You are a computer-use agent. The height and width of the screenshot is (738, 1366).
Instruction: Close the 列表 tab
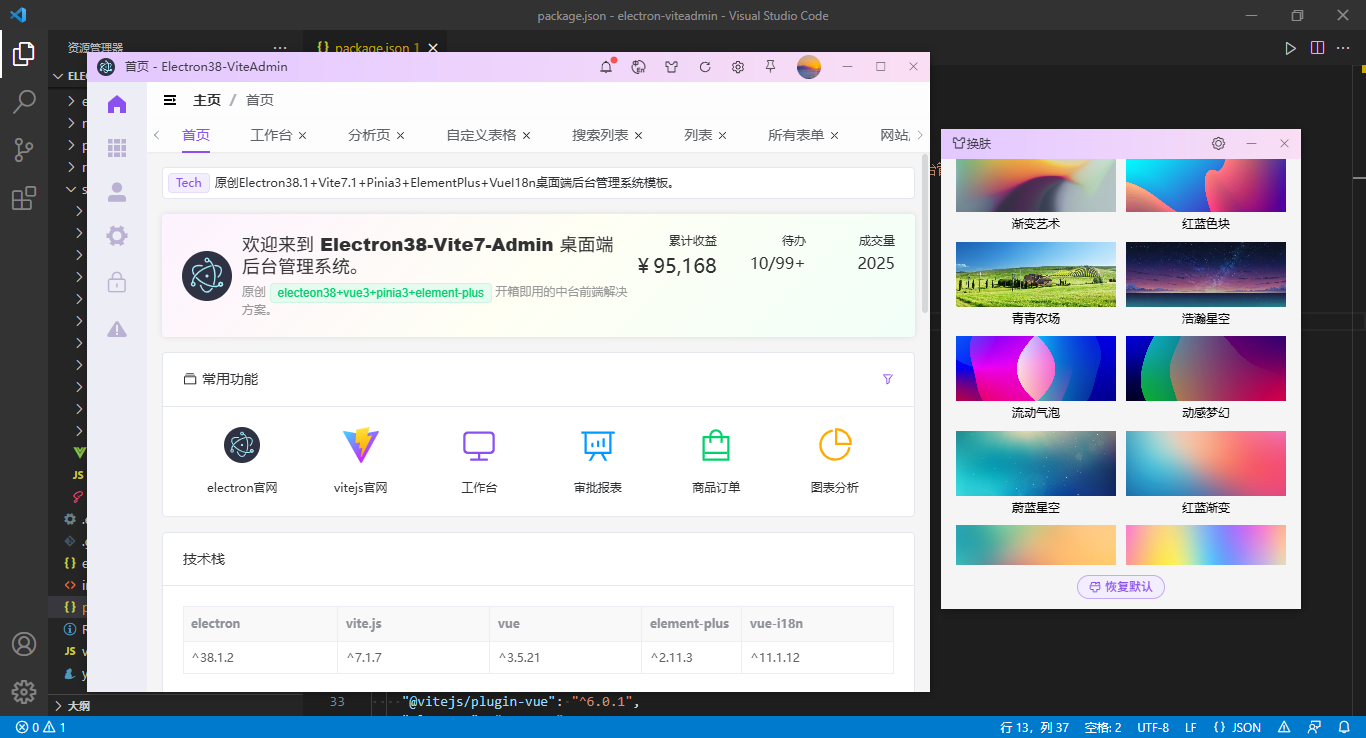(x=722, y=135)
